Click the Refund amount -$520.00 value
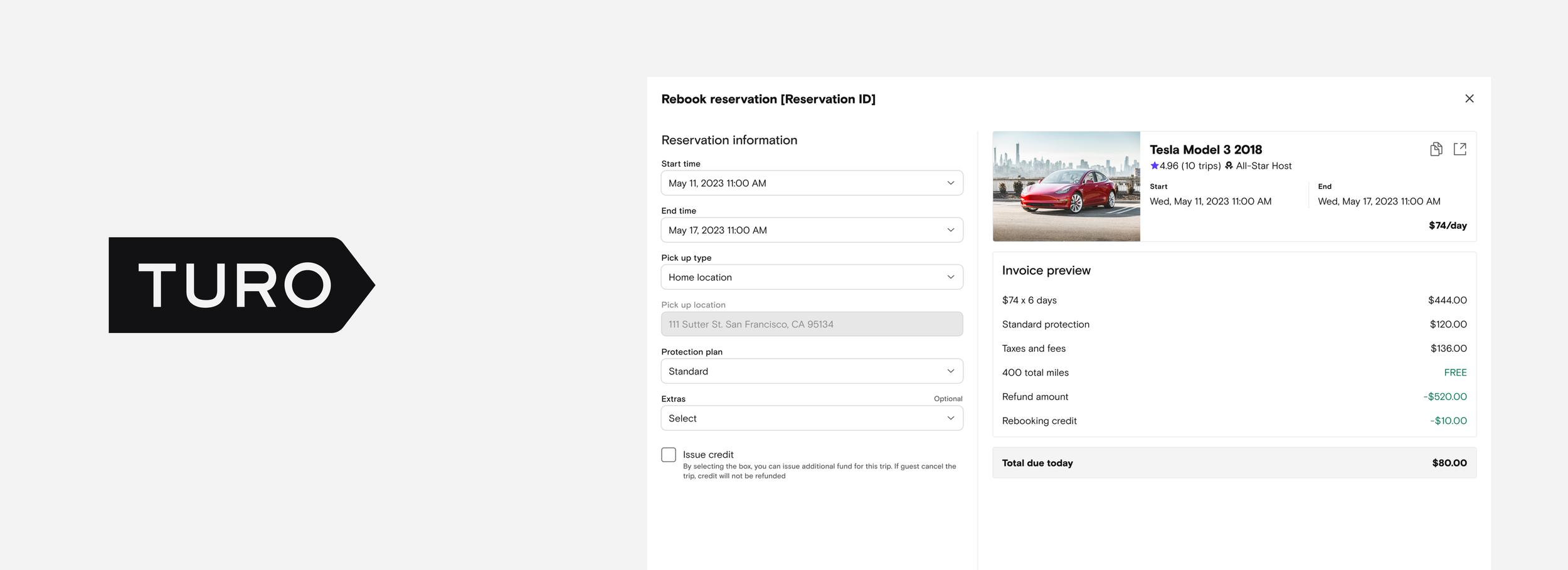1568x570 pixels. 1445,396
